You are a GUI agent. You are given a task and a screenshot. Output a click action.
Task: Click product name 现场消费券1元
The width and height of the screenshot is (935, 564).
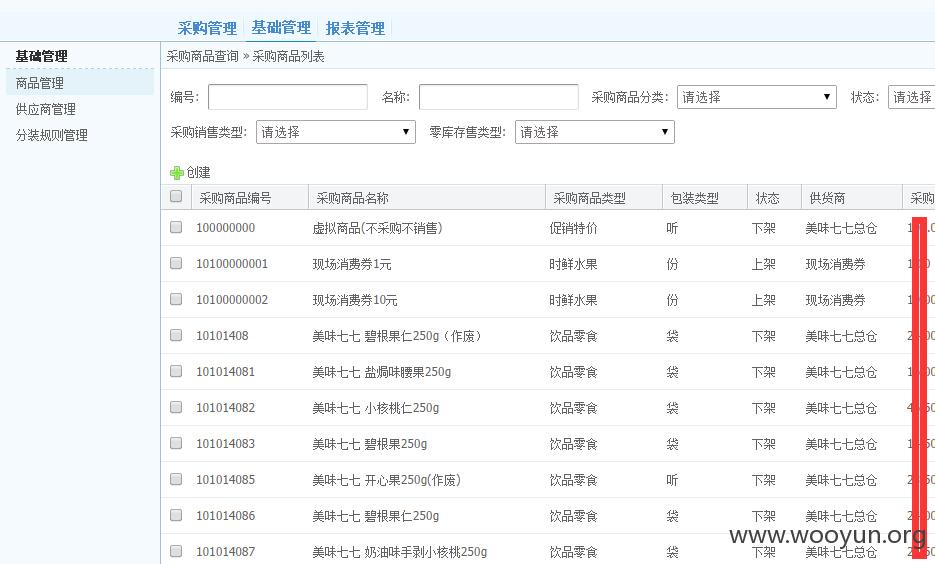point(352,264)
